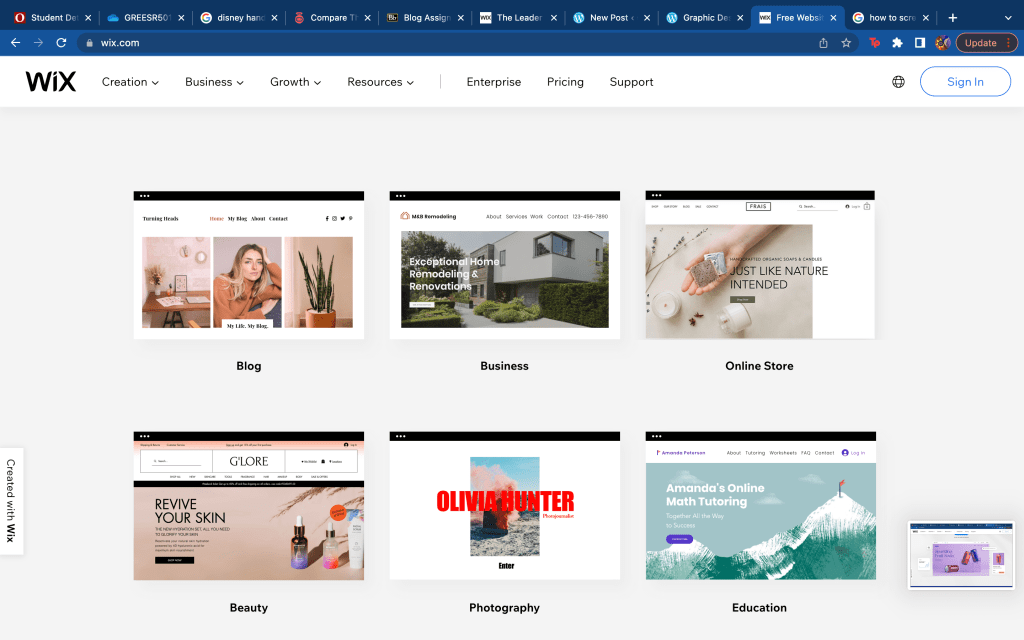
Task: Click the Sign In button
Action: click(x=965, y=82)
